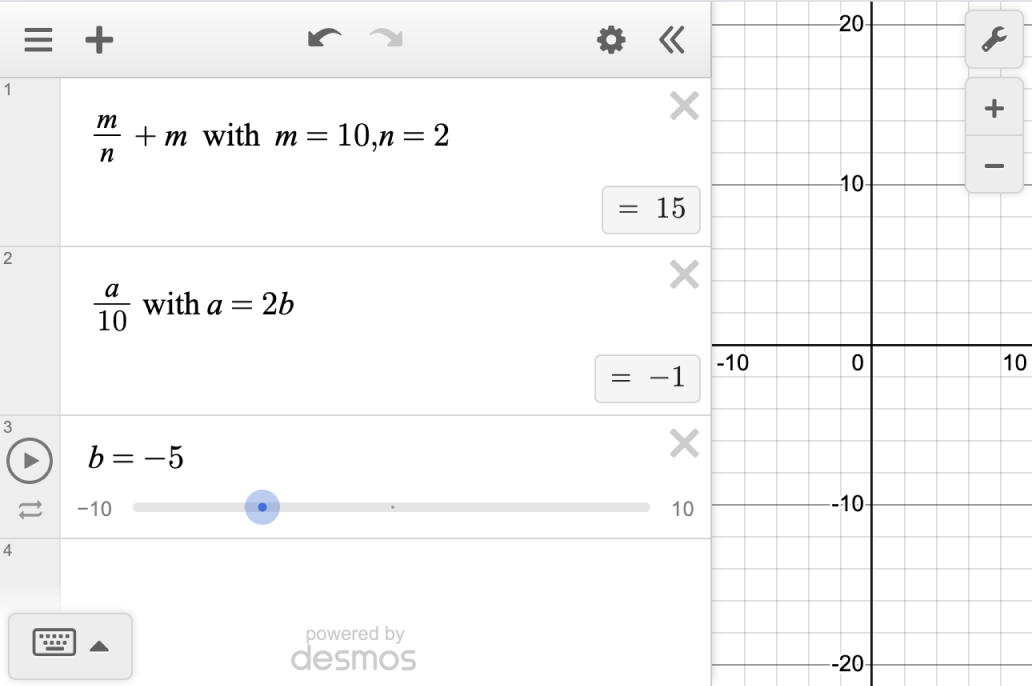This screenshot has width=1032, height=686.
Task: Open graph settings gear icon
Action: click(x=611, y=40)
